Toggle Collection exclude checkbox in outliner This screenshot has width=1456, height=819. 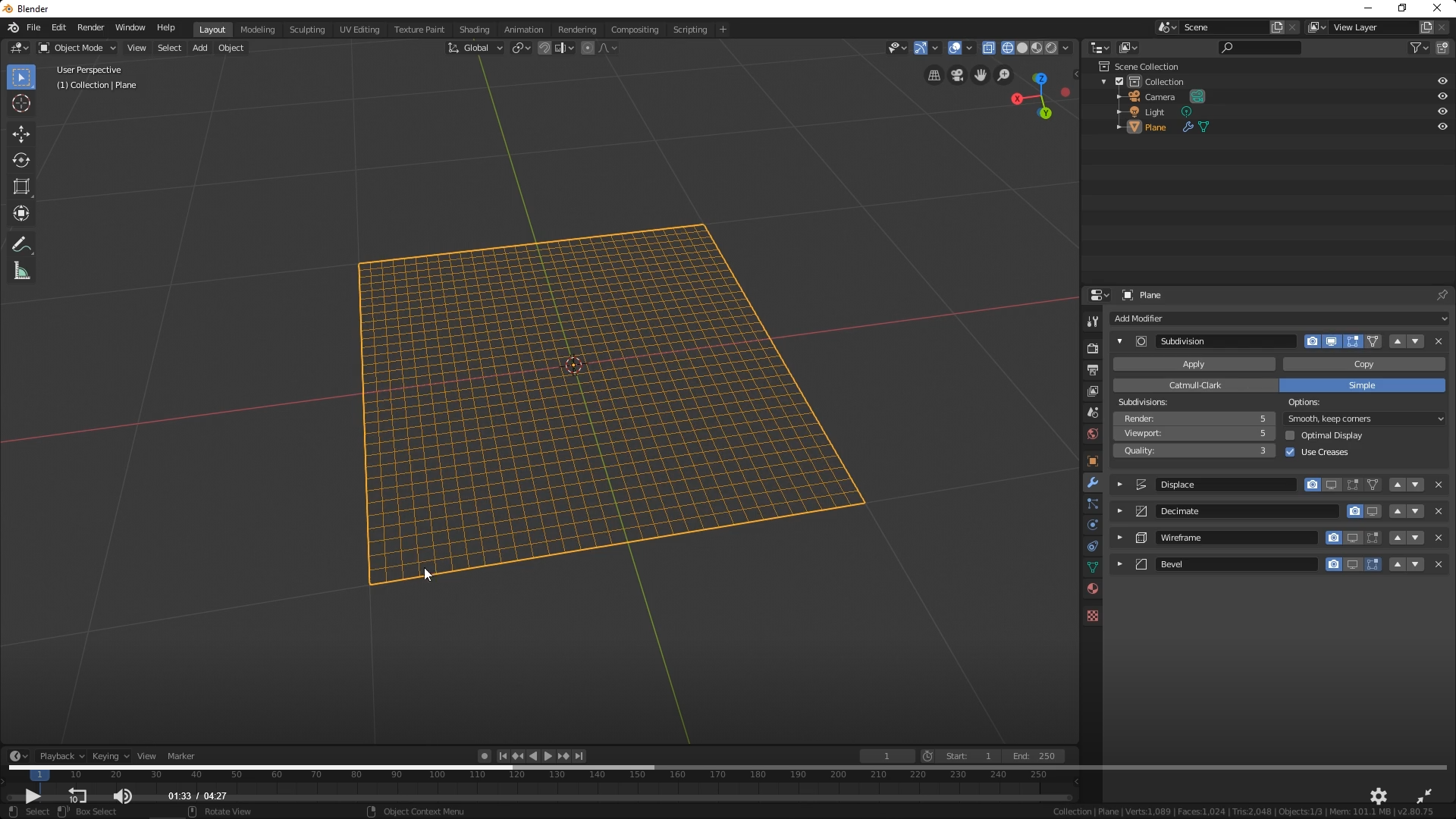pos(1119,82)
